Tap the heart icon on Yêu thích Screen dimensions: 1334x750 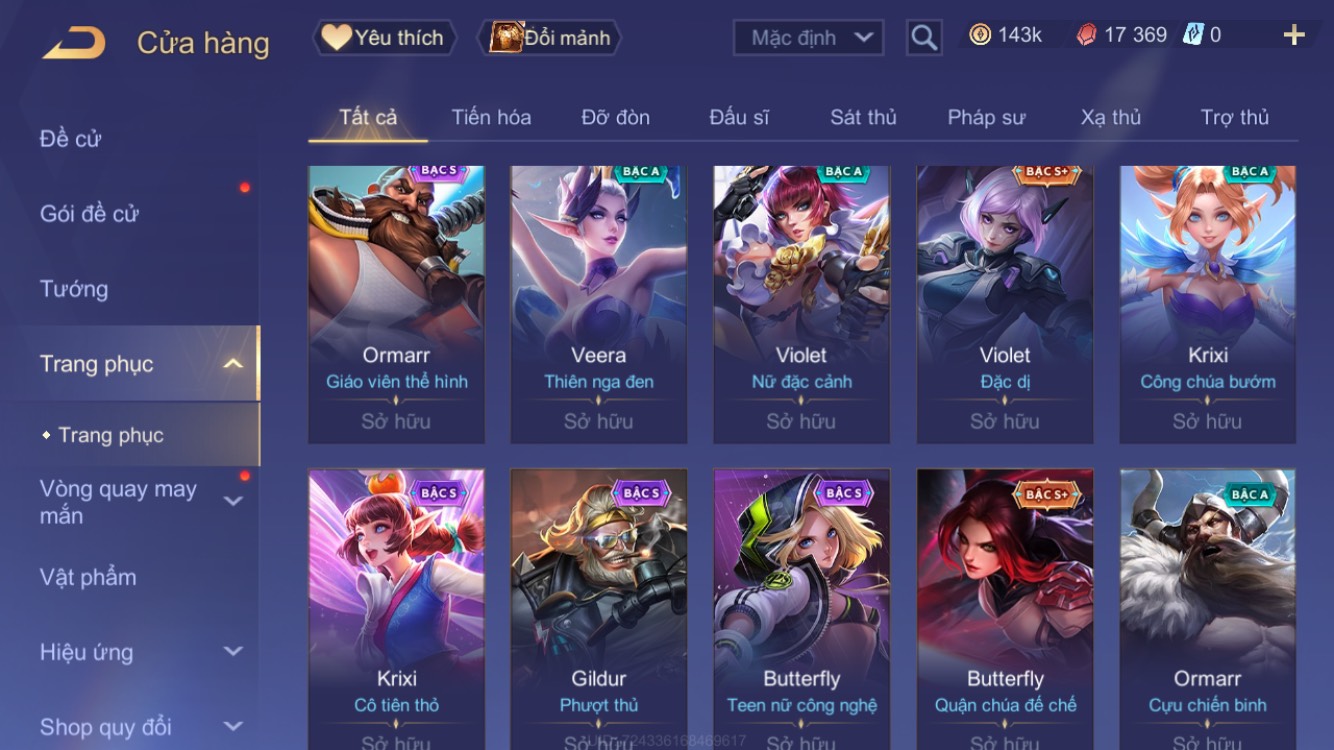point(336,37)
